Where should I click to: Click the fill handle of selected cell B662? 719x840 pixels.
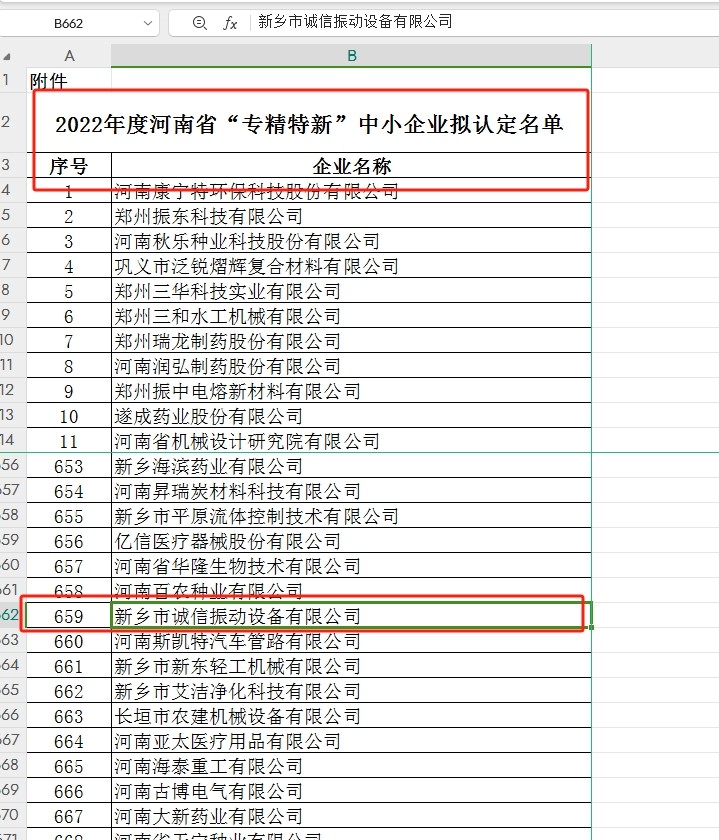pyautogui.click(x=591, y=628)
